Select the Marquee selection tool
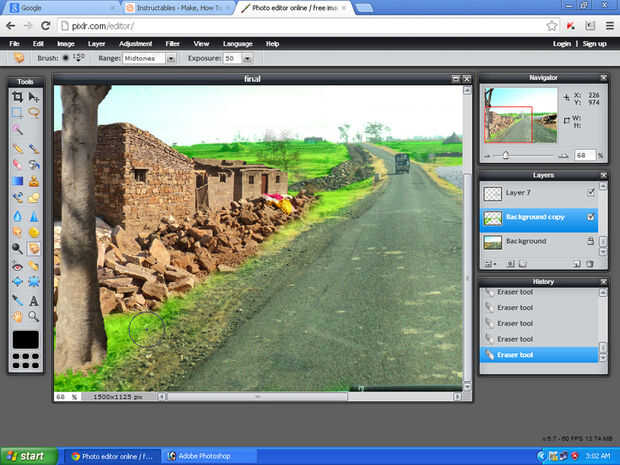 pyautogui.click(x=17, y=113)
